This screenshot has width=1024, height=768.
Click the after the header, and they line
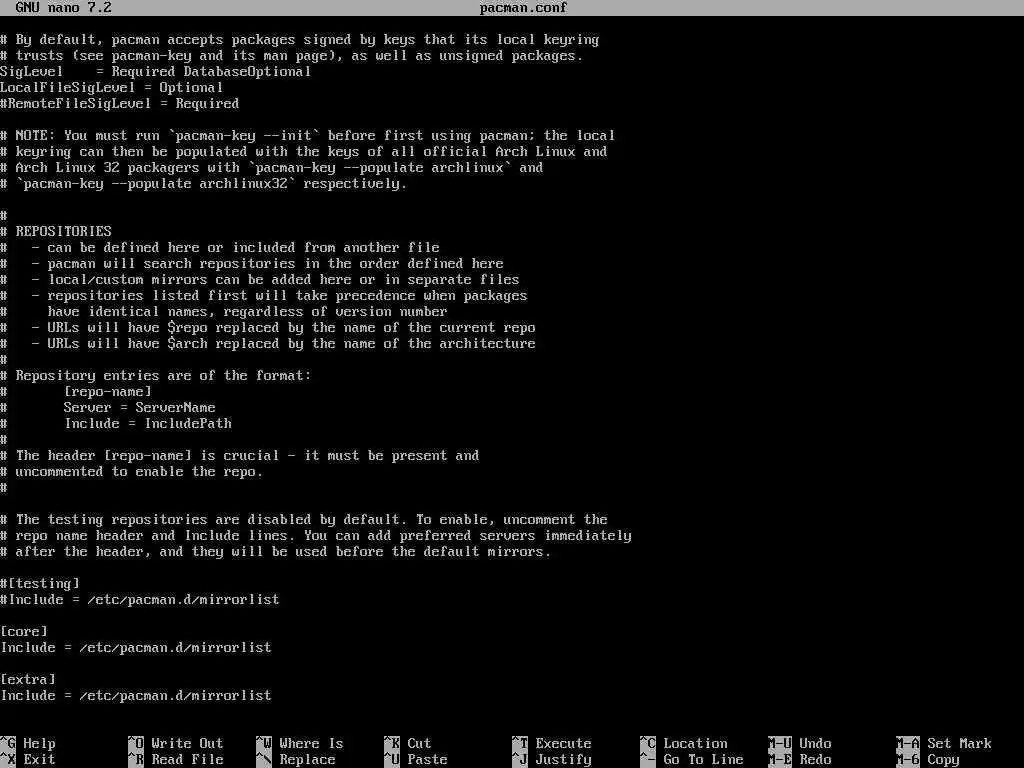276,552
